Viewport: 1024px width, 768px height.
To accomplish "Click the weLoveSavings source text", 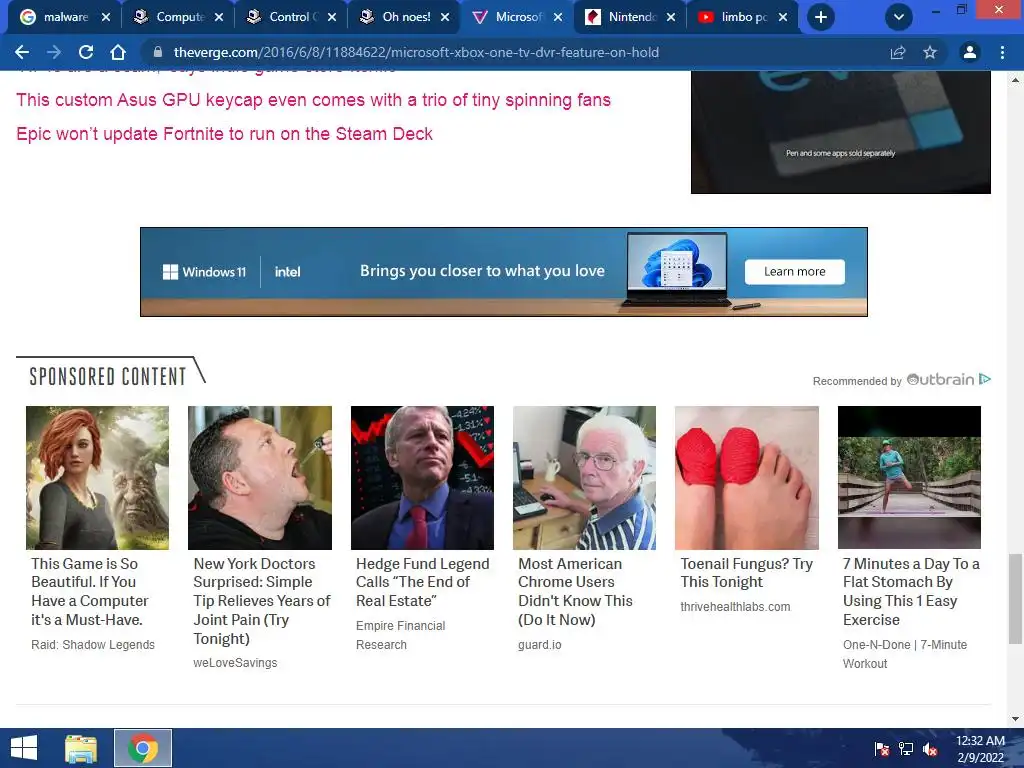I will click(x=235, y=663).
